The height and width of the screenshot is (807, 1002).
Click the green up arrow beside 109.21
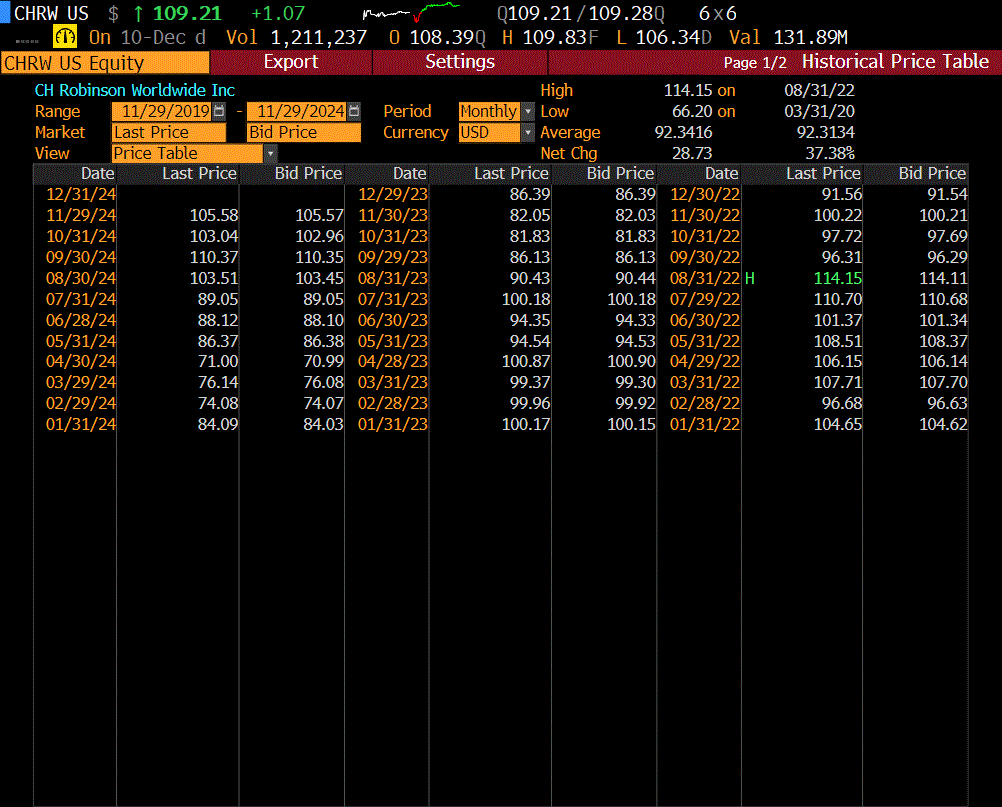139,12
